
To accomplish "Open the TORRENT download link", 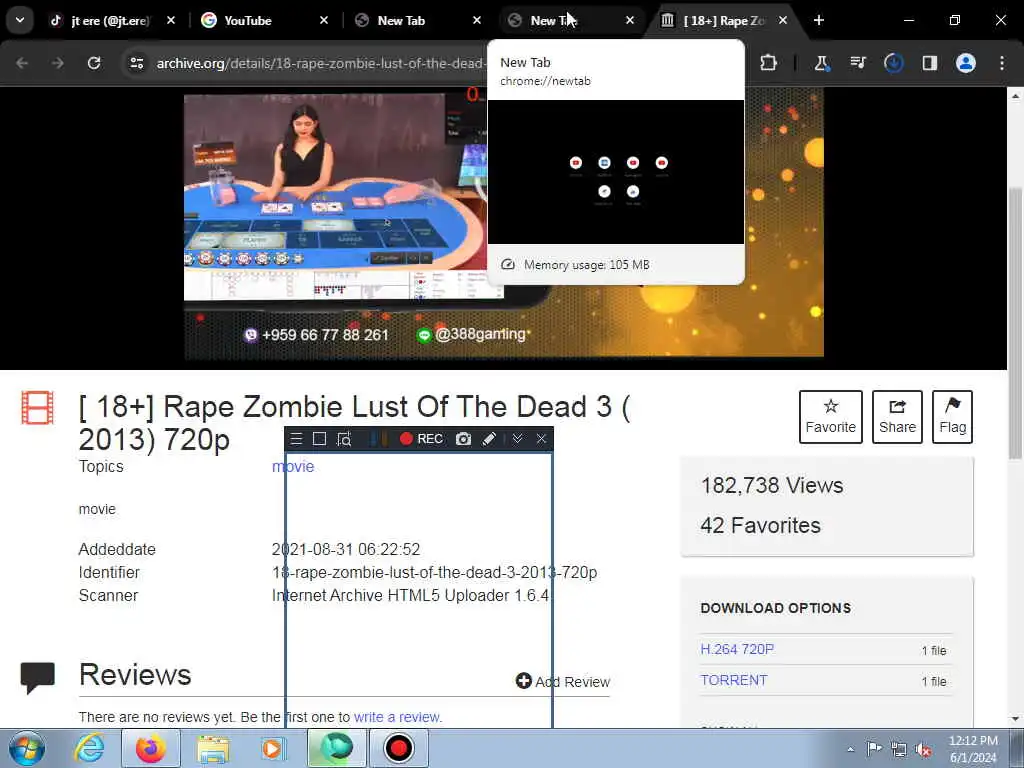I will coord(734,680).
